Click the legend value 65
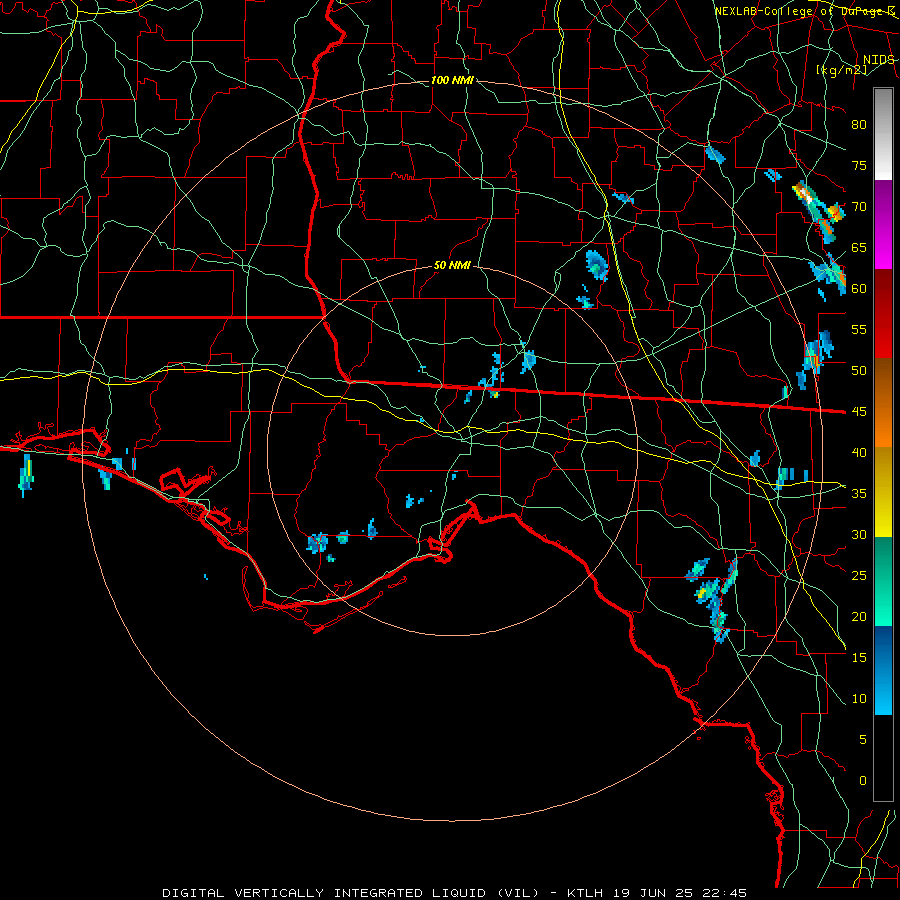900x900 pixels. tap(859, 248)
